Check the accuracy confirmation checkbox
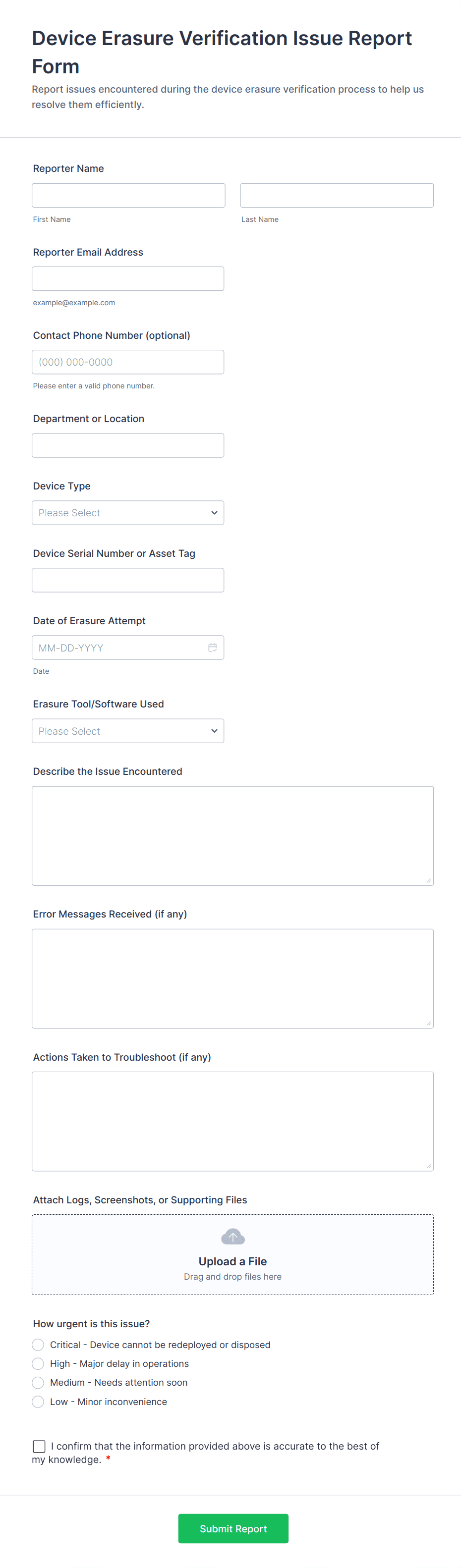The height and width of the screenshot is (1568, 461). (39, 1446)
